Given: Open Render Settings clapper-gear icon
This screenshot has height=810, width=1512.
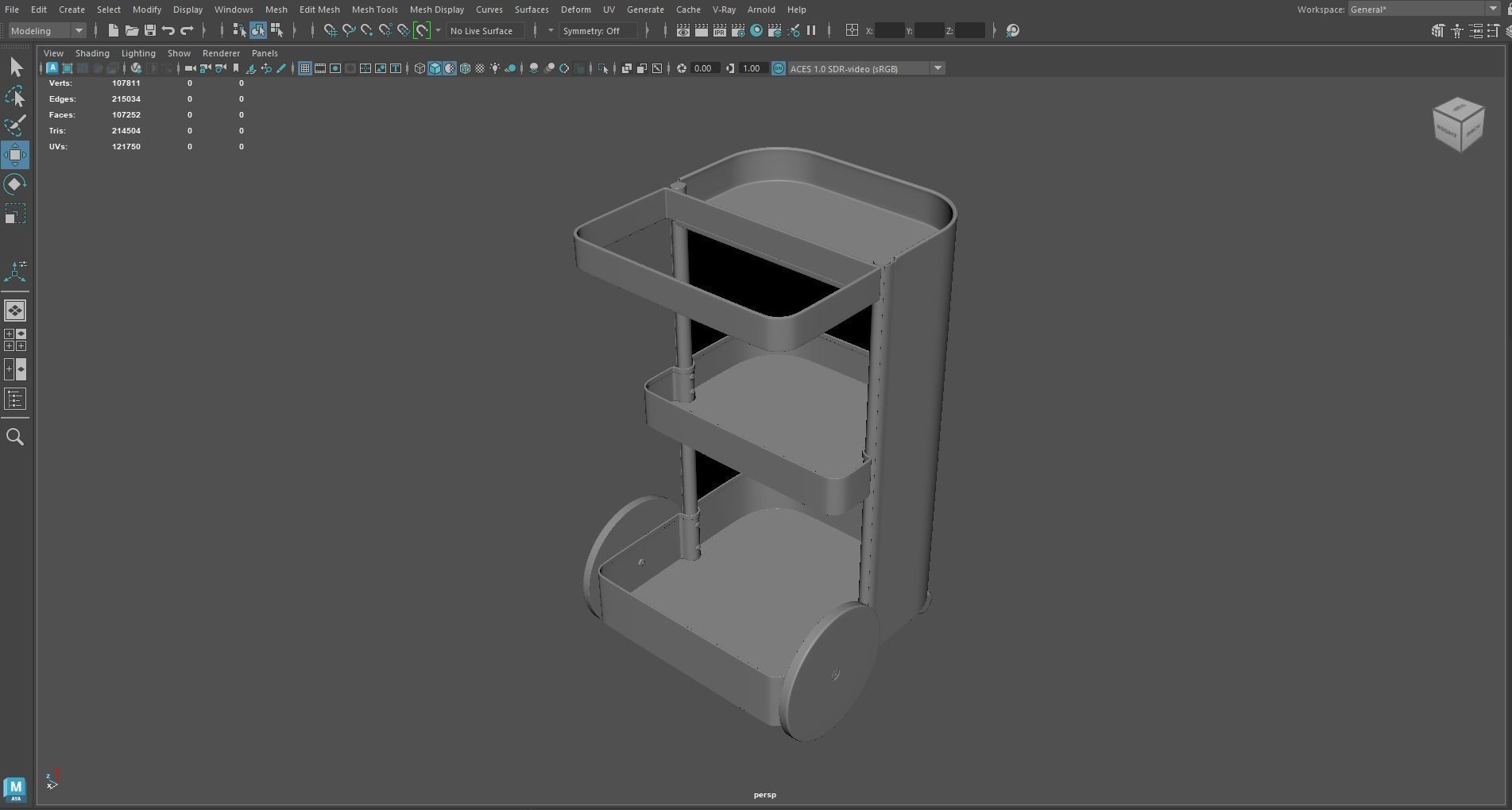Looking at the screenshot, I should (x=737, y=30).
